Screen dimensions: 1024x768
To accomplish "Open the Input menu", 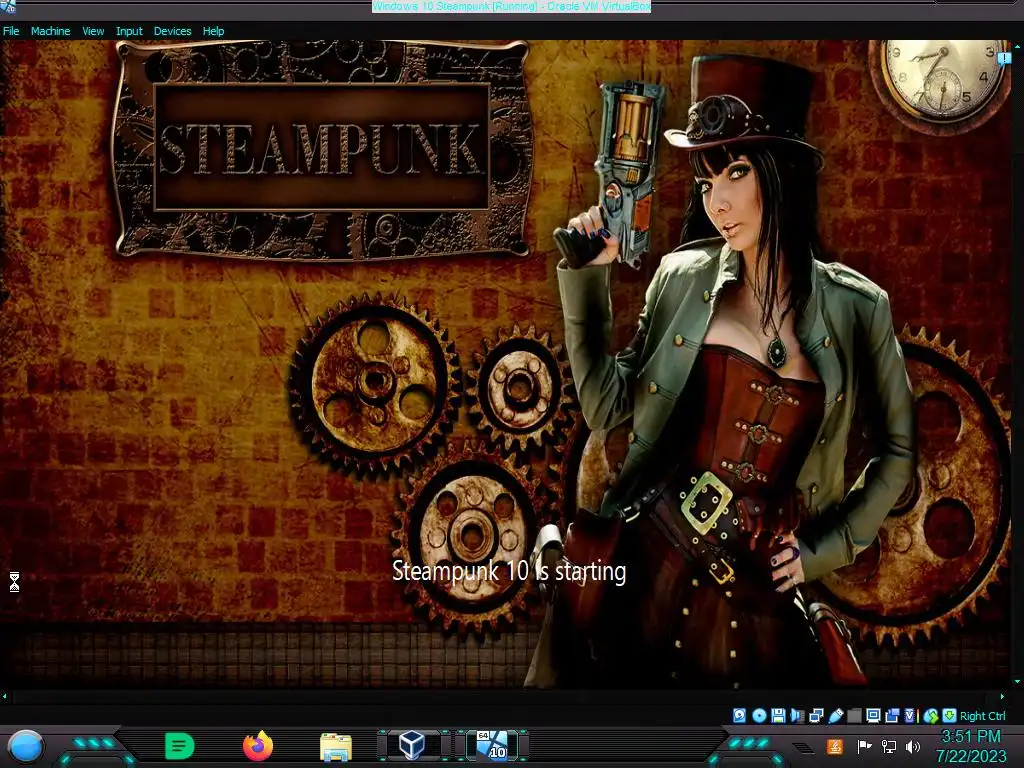I will coord(129,31).
